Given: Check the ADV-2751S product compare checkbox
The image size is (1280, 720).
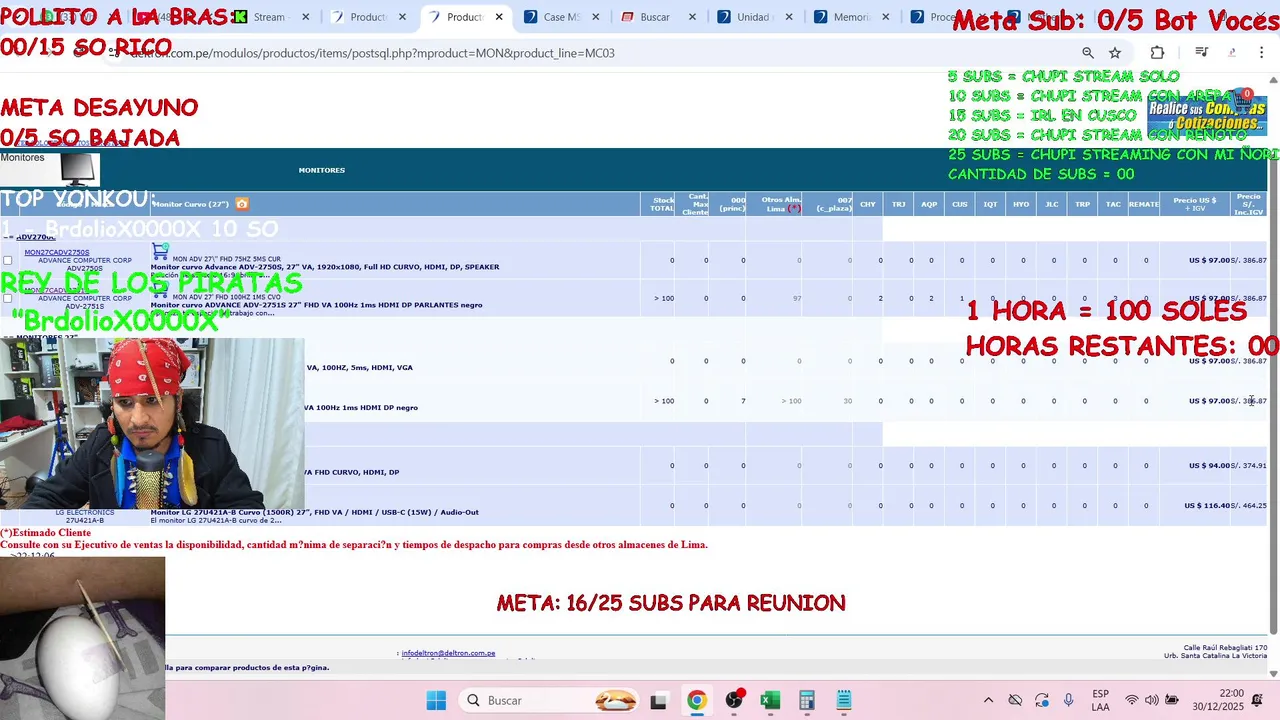Looking at the screenshot, I should tap(8, 298).
